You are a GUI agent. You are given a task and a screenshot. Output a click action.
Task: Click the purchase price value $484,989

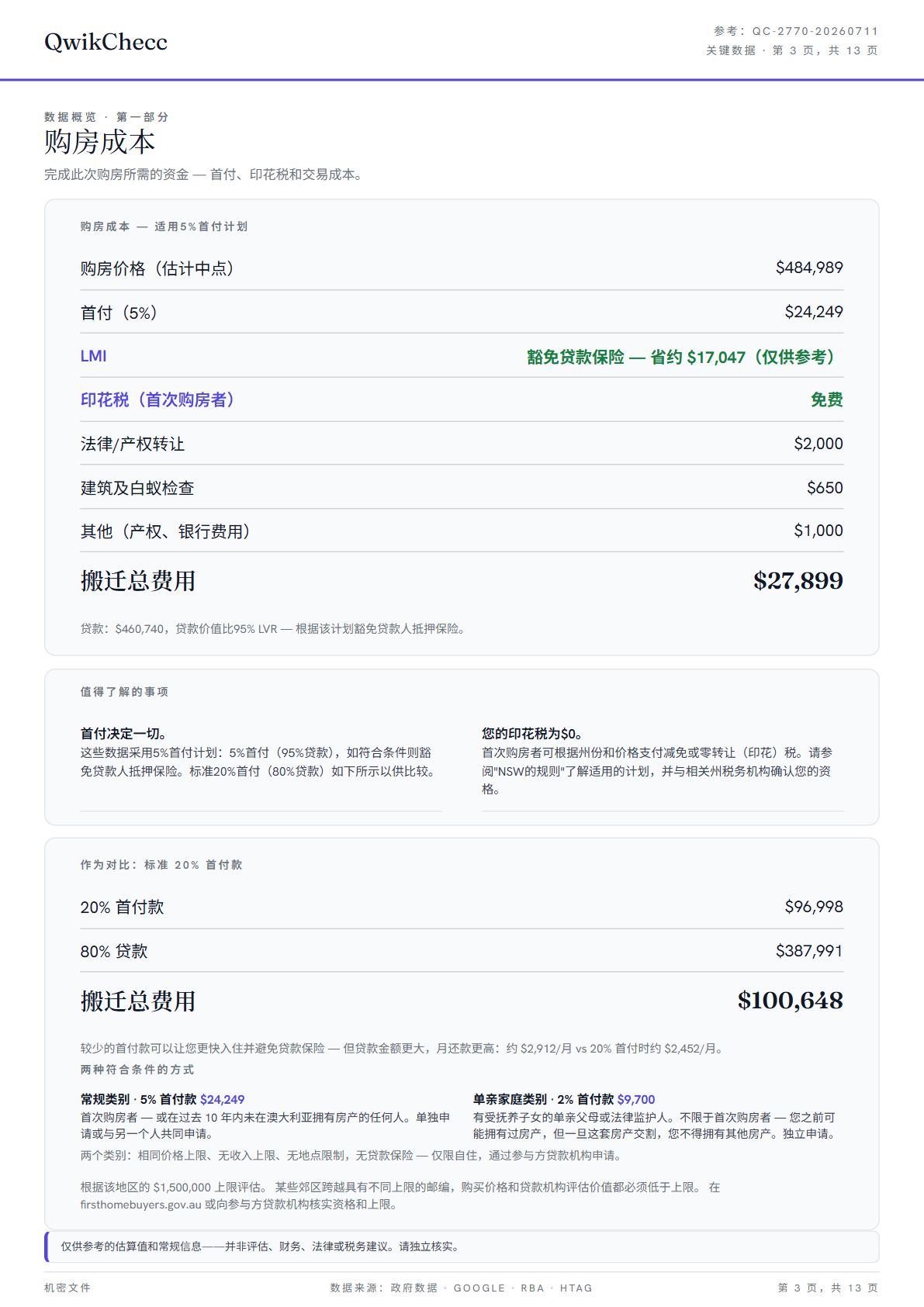[809, 268]
